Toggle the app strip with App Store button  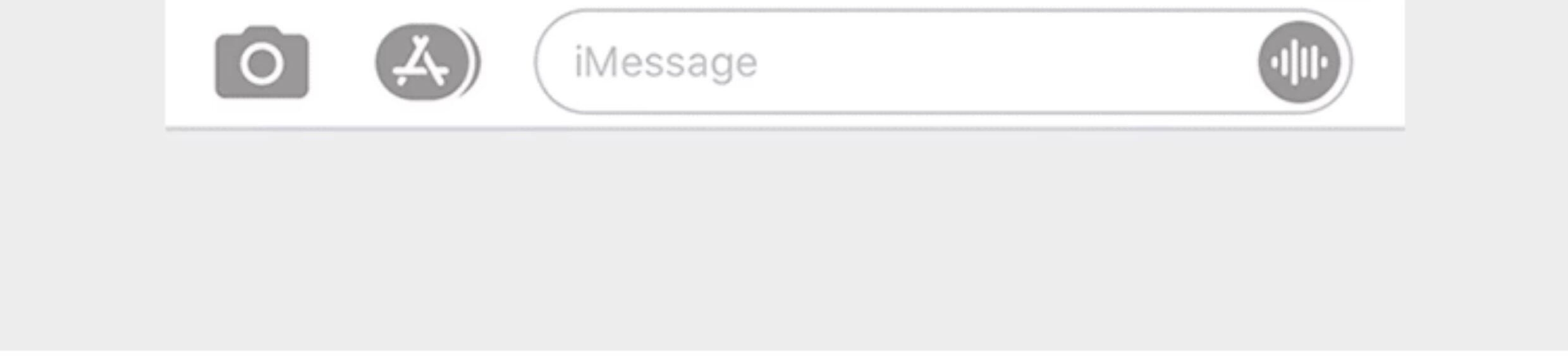[x=427, y=62]
